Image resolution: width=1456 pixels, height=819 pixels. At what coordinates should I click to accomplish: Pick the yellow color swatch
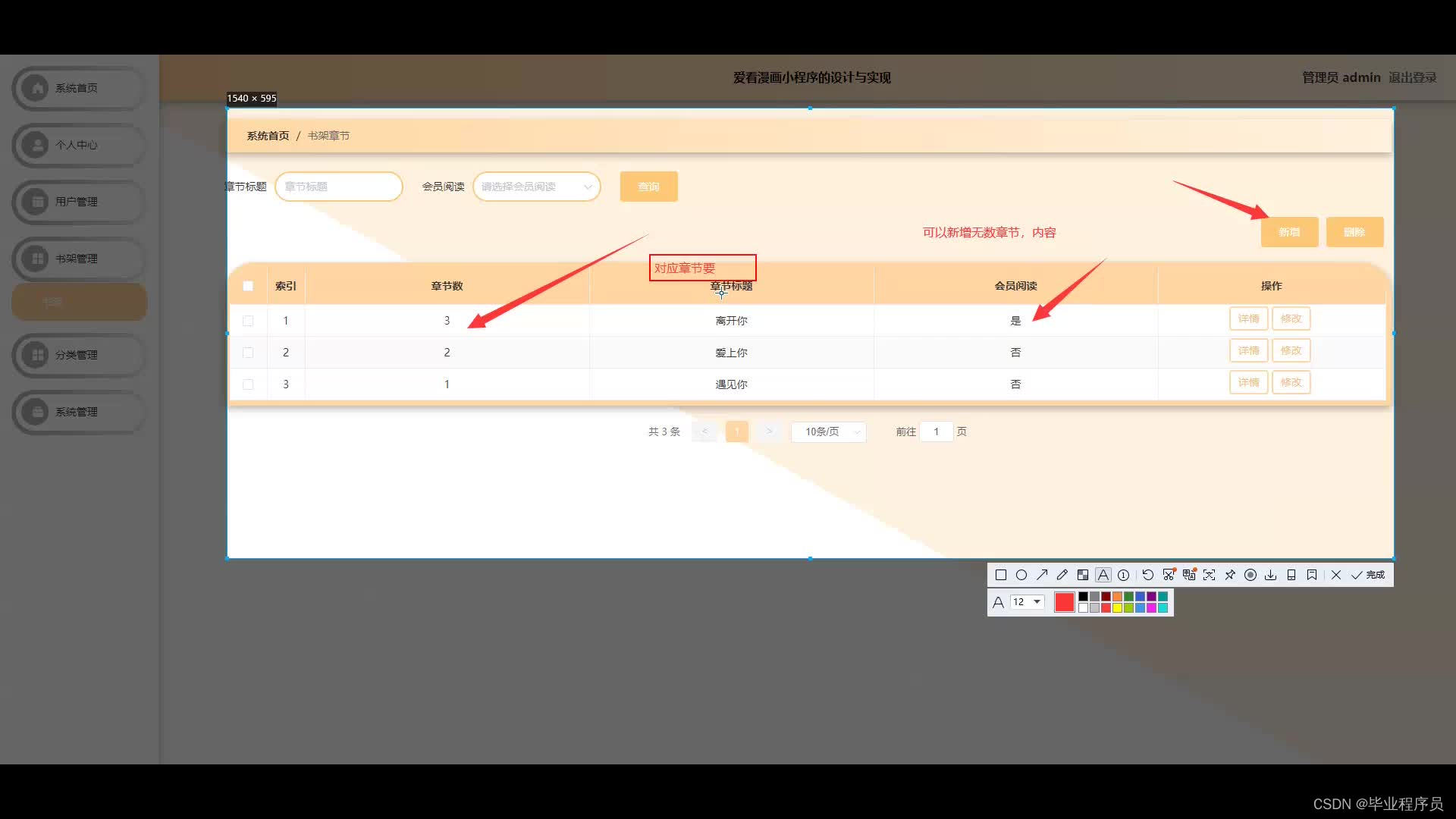[x=1117, y=607]
